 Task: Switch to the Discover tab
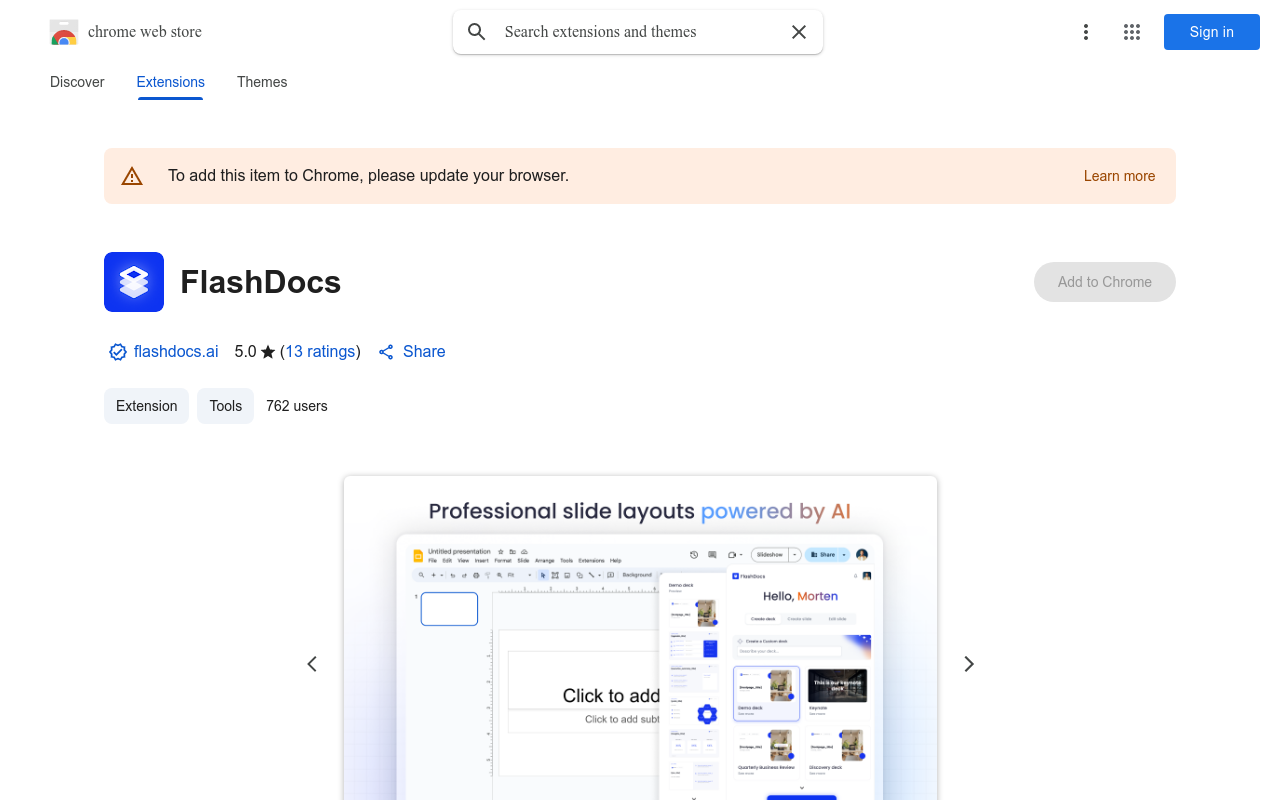tap(77, 82)
